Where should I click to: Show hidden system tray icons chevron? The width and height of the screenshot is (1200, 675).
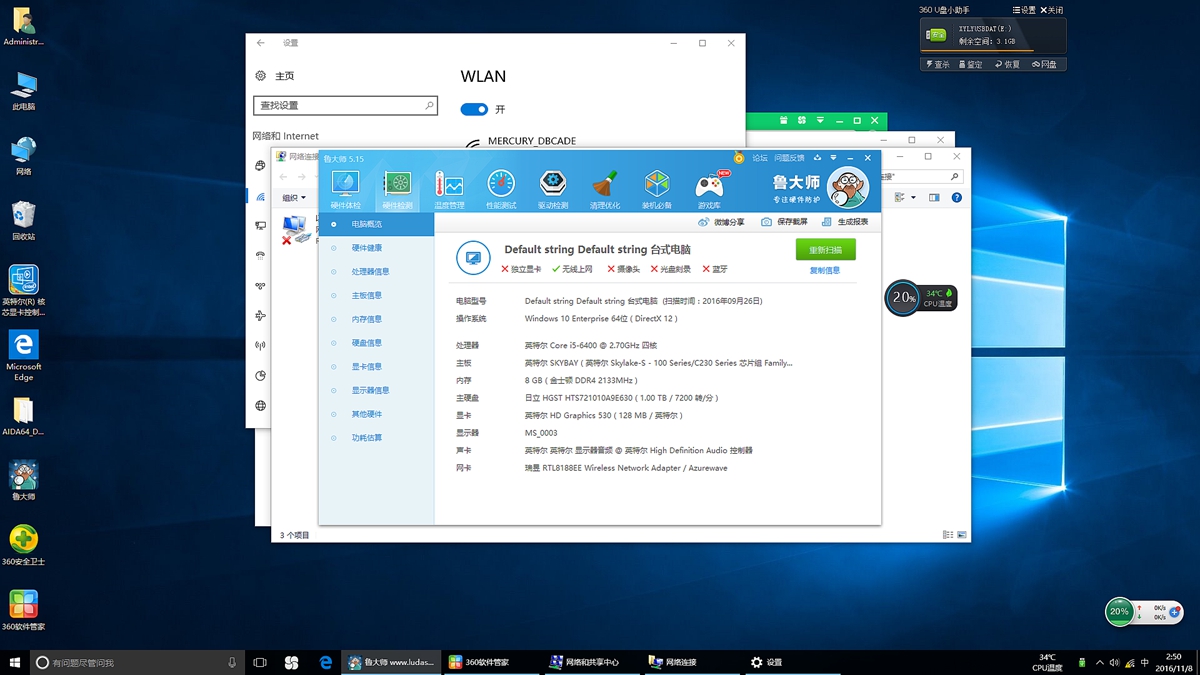pos(1100,662)
